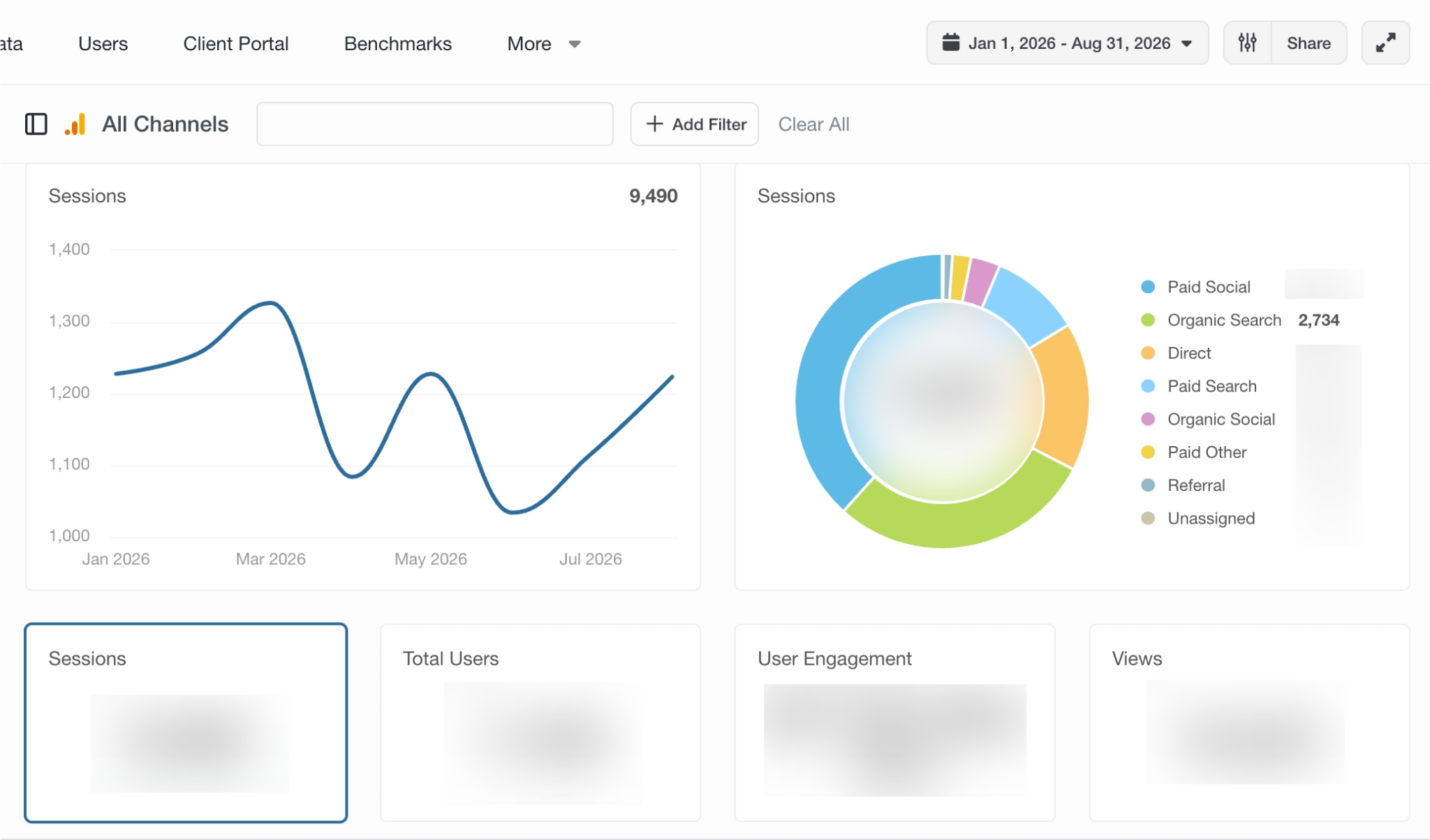Click the Referral legend label
Image resolution: width=1430 pixels, height=840 pixels.
1197,485
